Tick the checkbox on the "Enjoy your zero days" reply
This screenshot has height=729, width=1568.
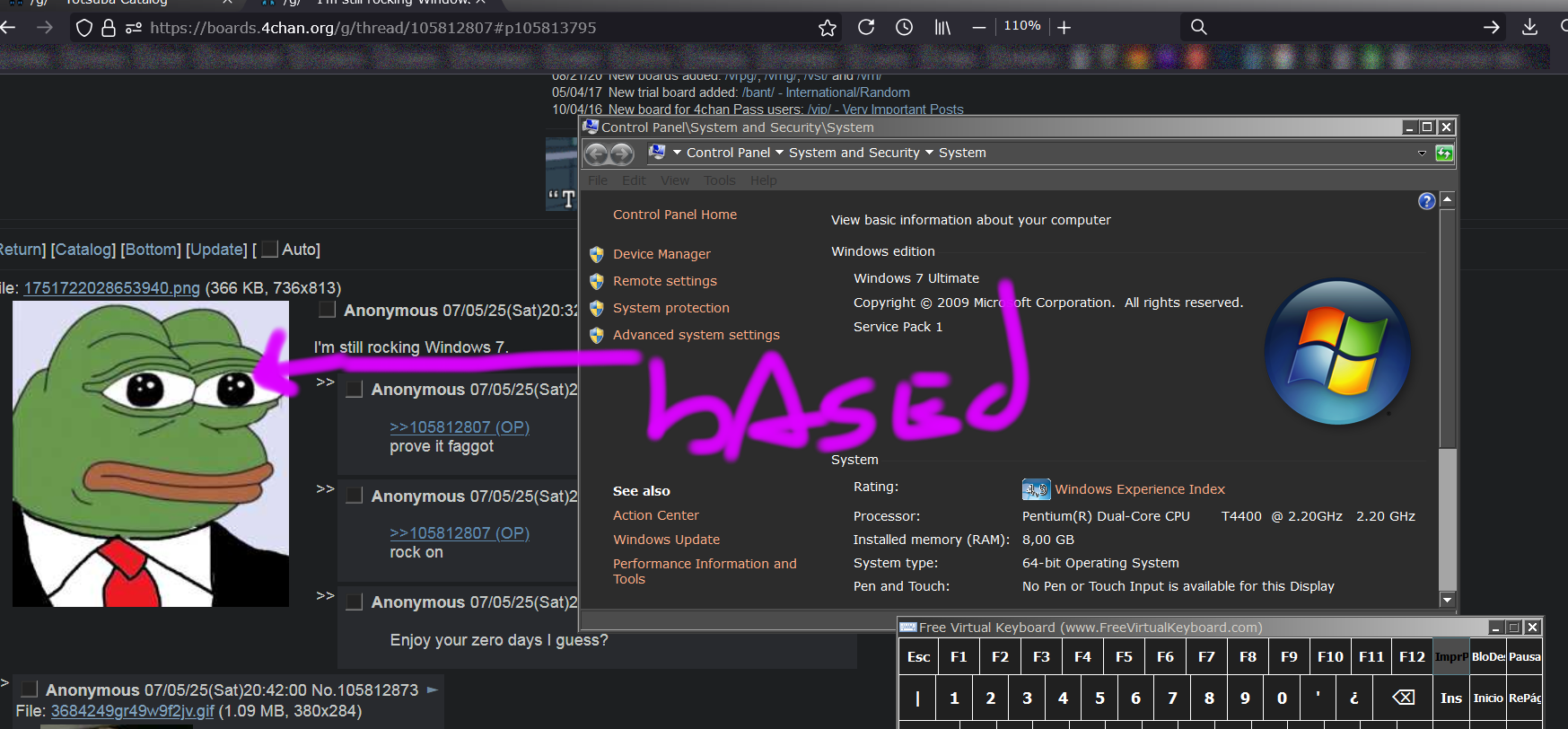(x=355, y=602)
